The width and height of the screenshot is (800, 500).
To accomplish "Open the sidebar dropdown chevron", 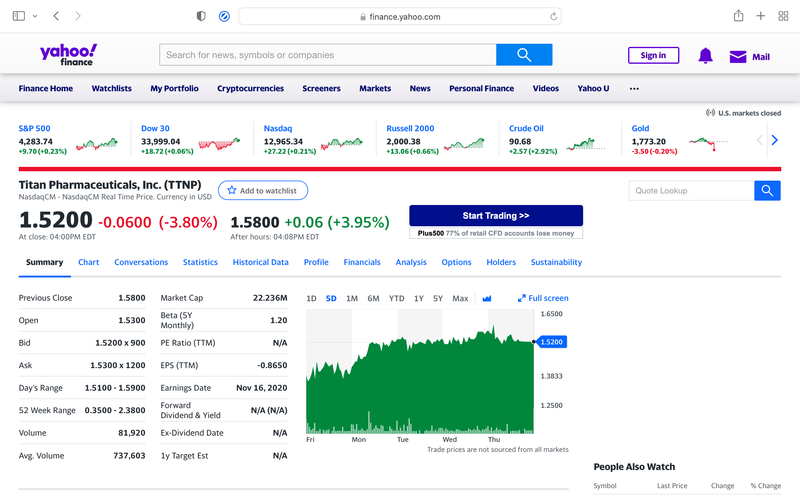I will [x=35, y=16].
